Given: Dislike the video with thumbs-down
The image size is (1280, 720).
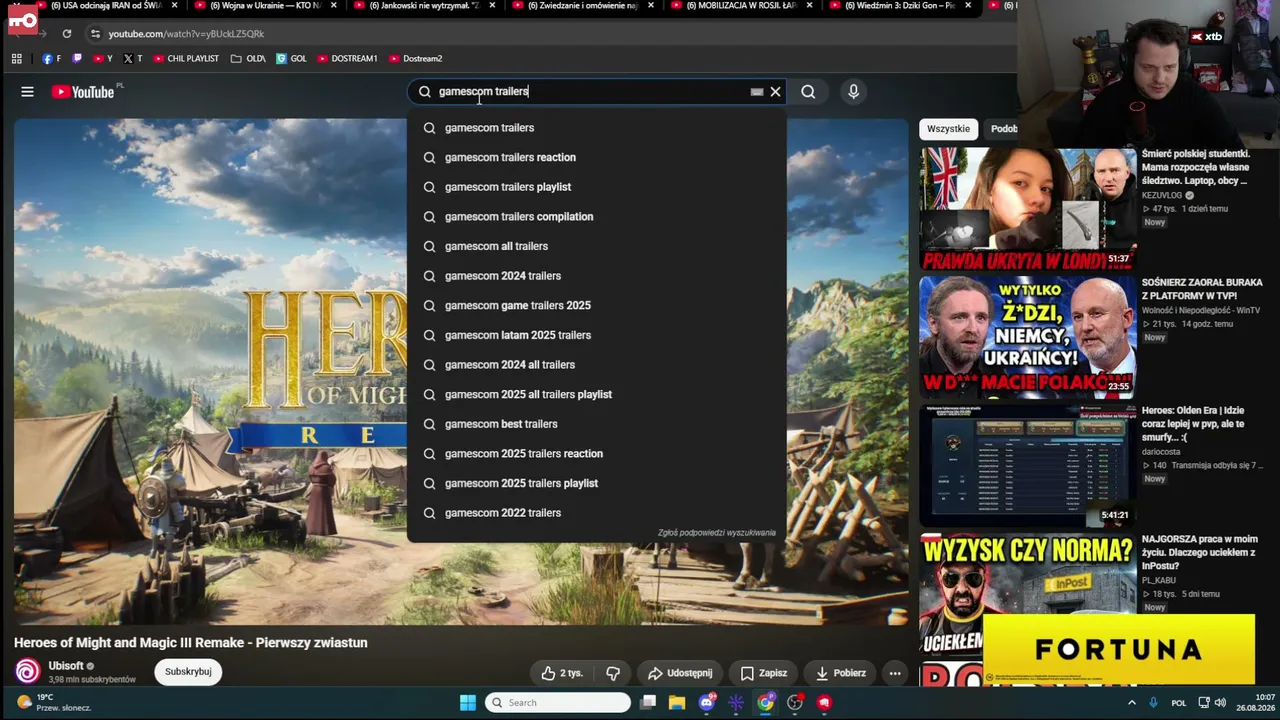Looking at the screenshot, I should 613,673.
